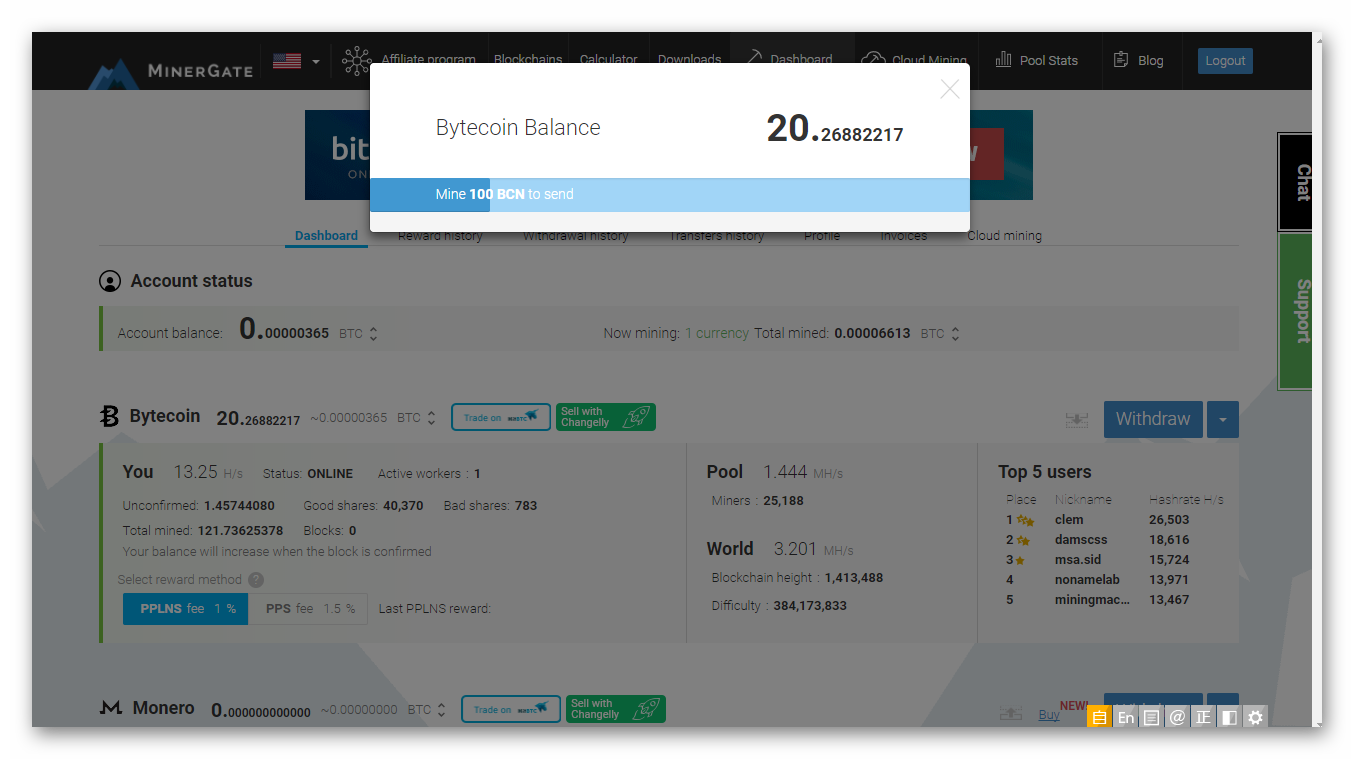Click the Good shares value 40,370
The image size is (1354, 759).
point(403,506)
